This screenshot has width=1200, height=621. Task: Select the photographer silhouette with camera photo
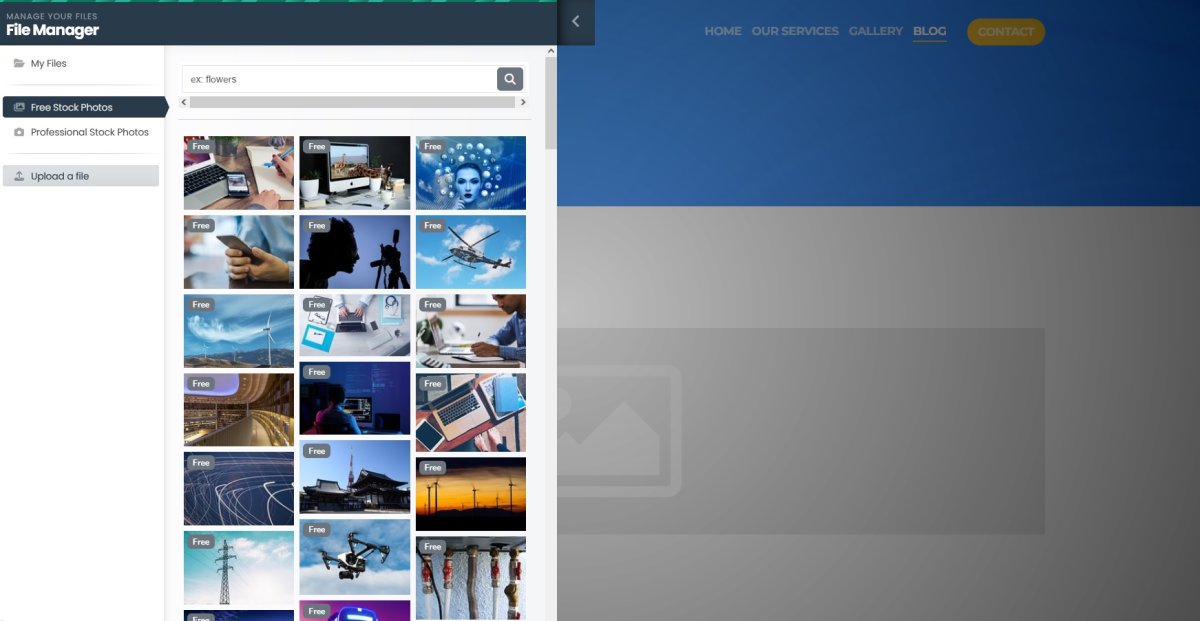tap(354, 252)
